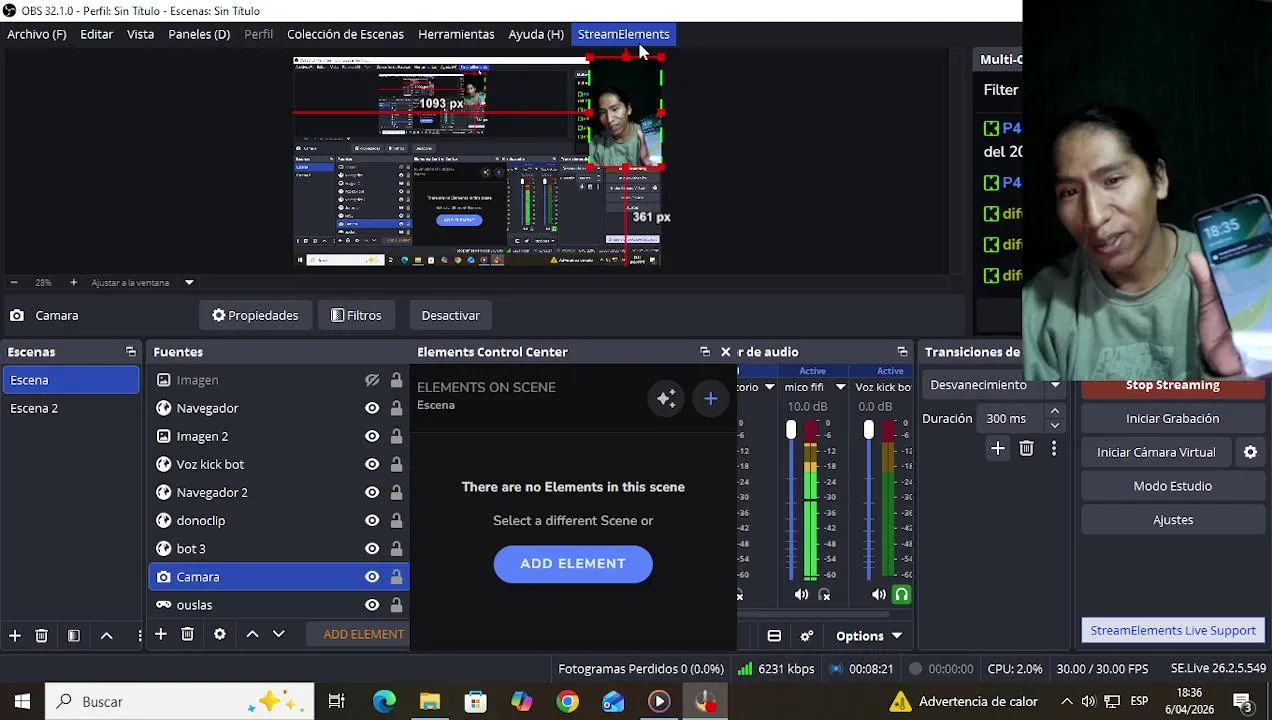The height and width of the screenshot is (720, 1272).
Task: Move the scene up with the arrow icon
Action: (106, 636)
